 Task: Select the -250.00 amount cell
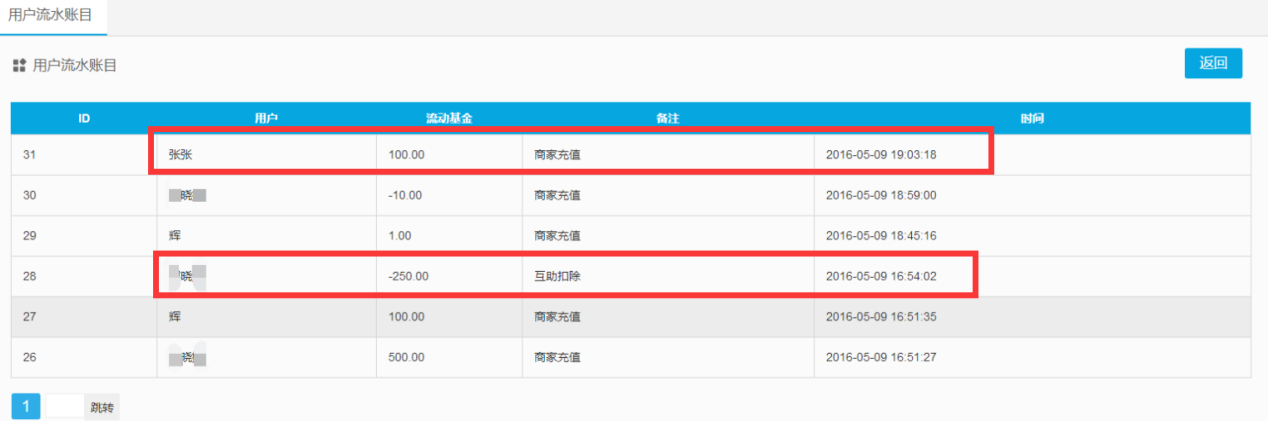click(409, 276)
